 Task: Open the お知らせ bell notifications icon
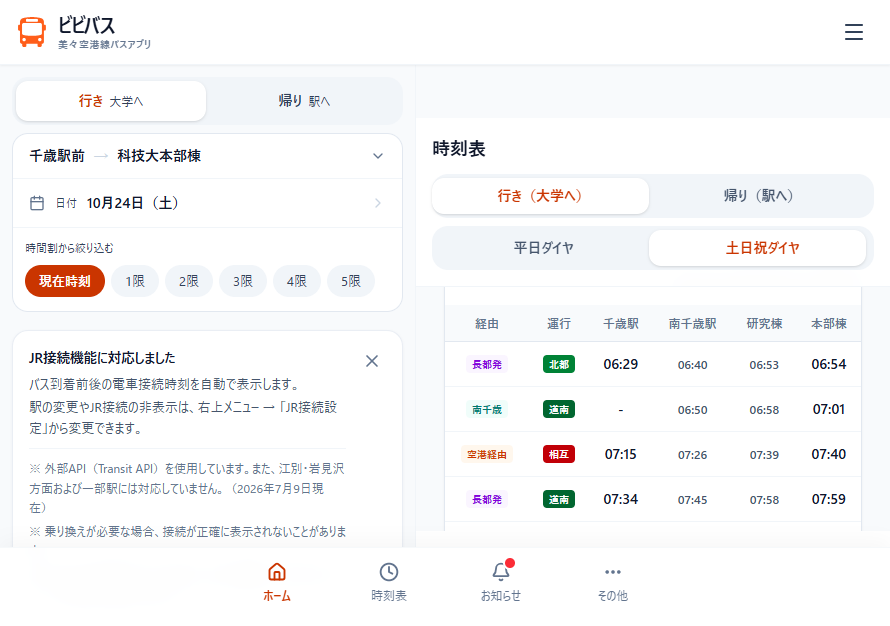(x=501, y=572)
